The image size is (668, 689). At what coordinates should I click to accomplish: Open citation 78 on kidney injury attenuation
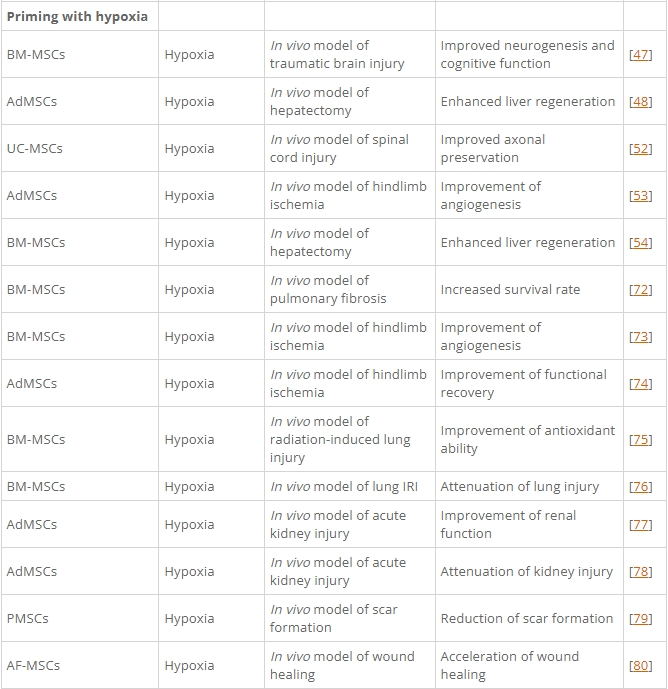point(640,571)
